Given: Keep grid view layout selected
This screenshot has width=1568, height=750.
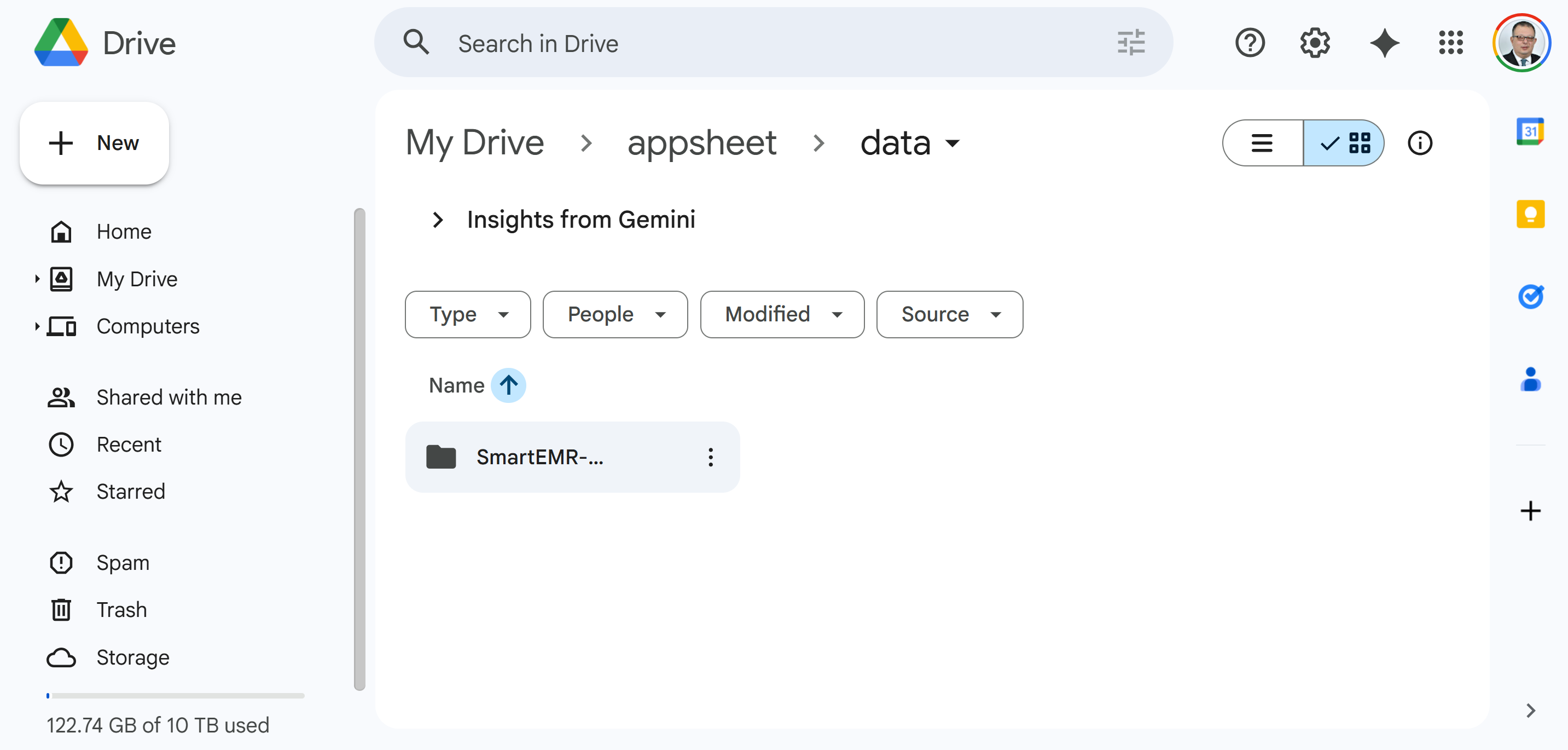Looking at the screenshot, I should (1345, 142).
